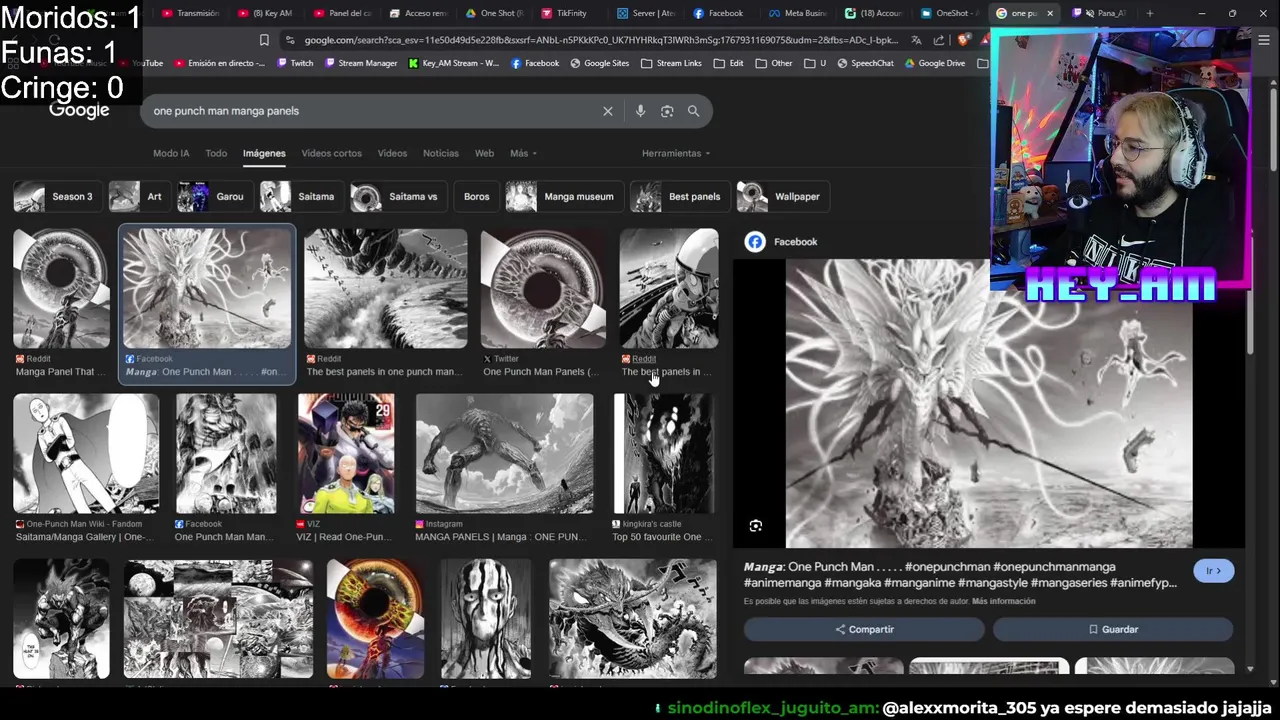Click 'The best panels in one punch man' title

(383, 372)
